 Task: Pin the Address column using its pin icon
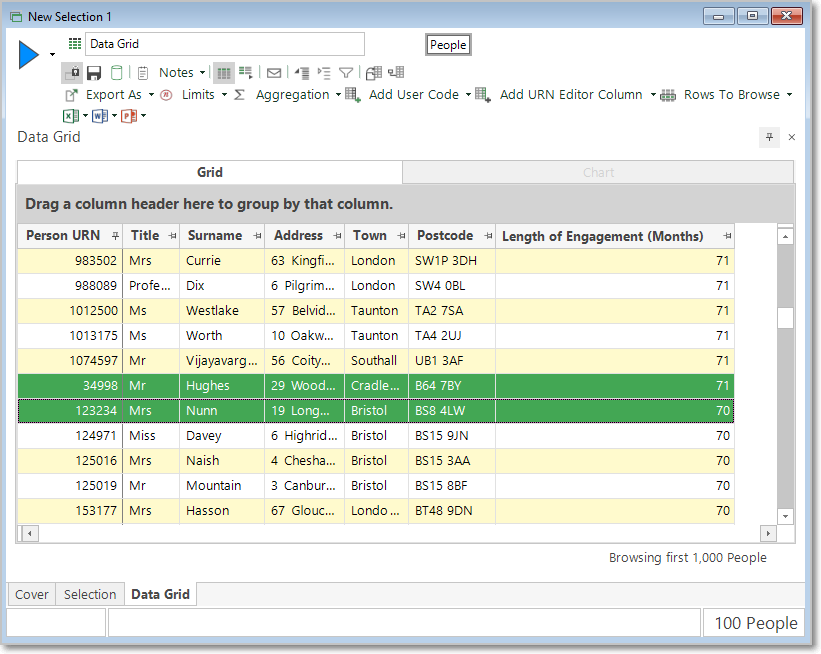[337, 236]
